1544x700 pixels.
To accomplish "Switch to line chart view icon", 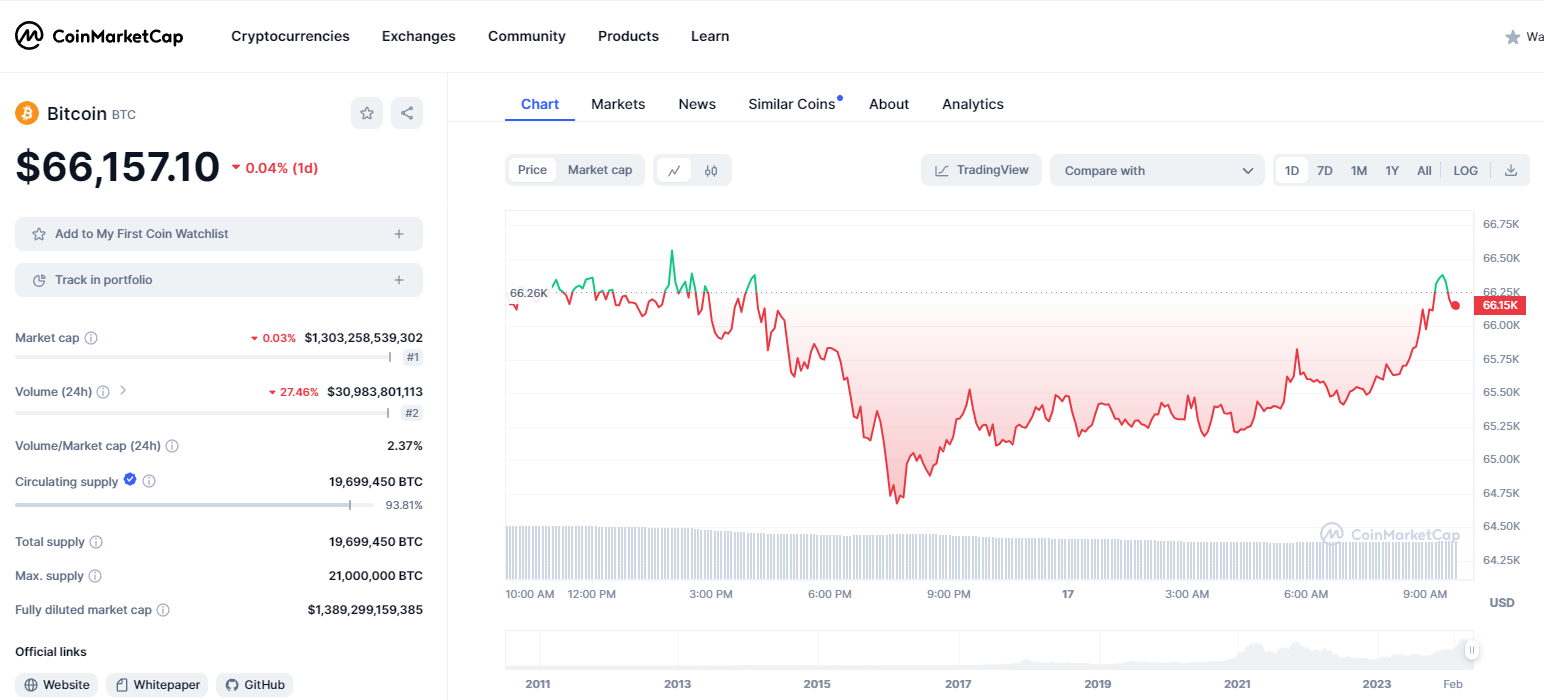I will coord(674,170).
